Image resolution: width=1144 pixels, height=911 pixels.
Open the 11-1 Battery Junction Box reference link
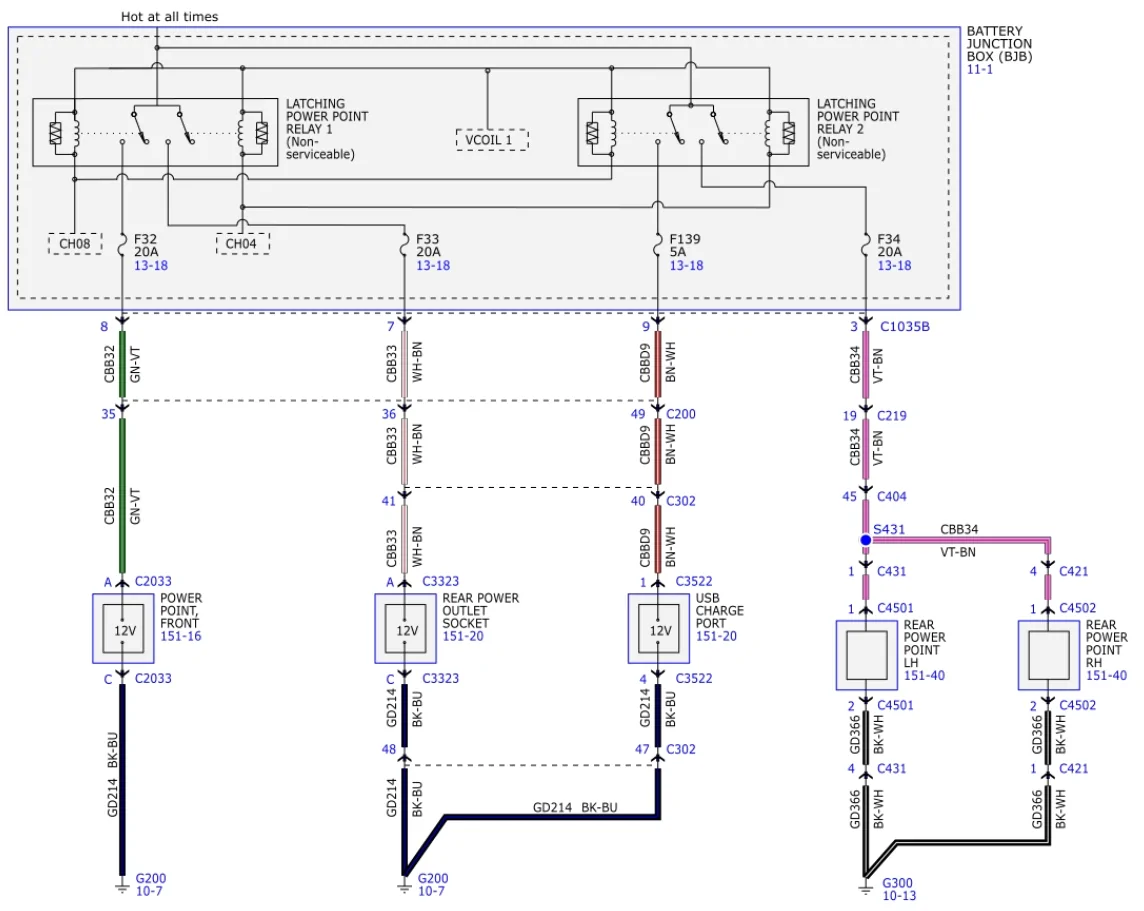[x=979, y=69]
